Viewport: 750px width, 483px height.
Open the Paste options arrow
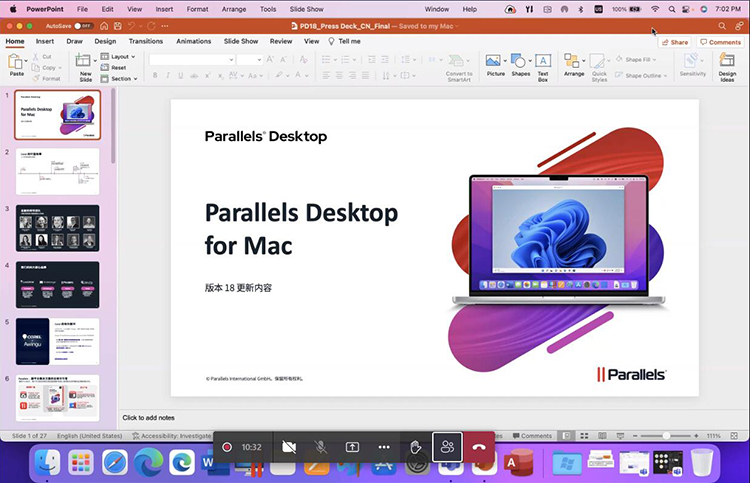pyautogui.click(x=26, y=61)
